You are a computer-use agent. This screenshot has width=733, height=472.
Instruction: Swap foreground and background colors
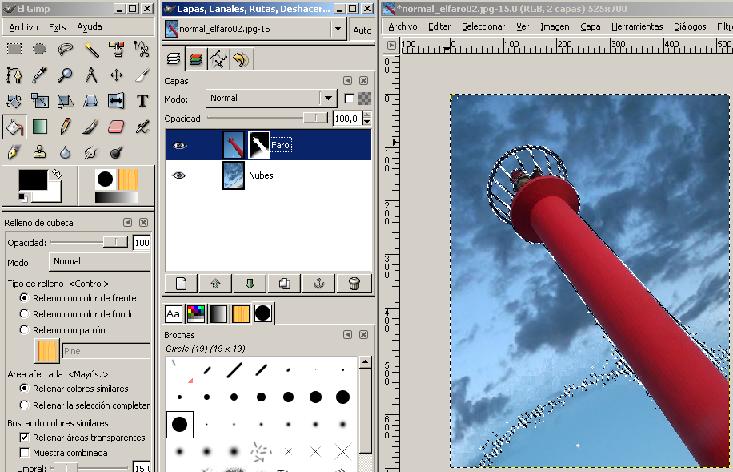tap(57, 174)
